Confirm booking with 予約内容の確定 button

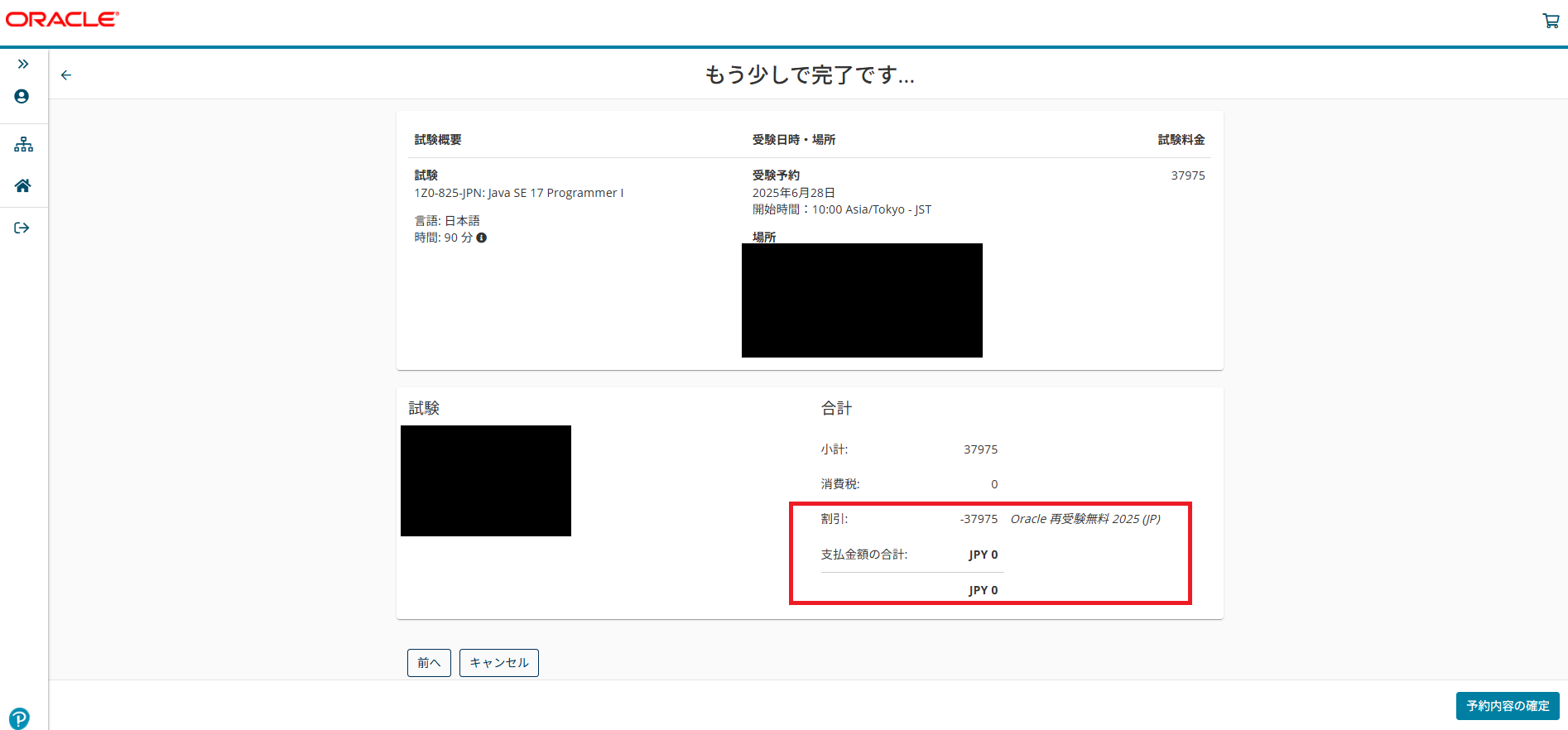click(x=1508, y=706)
